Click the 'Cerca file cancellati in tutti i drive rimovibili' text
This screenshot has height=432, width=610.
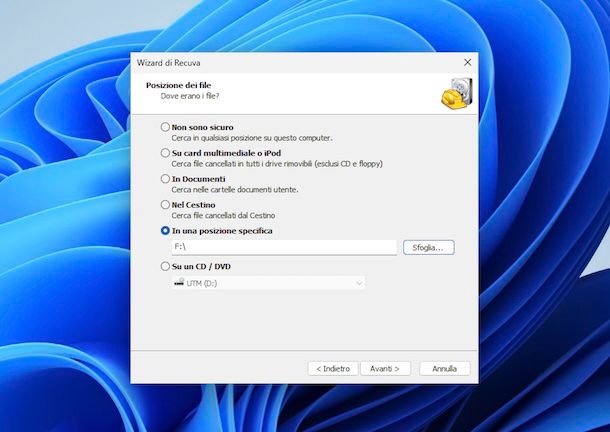[x=277, y=164]
